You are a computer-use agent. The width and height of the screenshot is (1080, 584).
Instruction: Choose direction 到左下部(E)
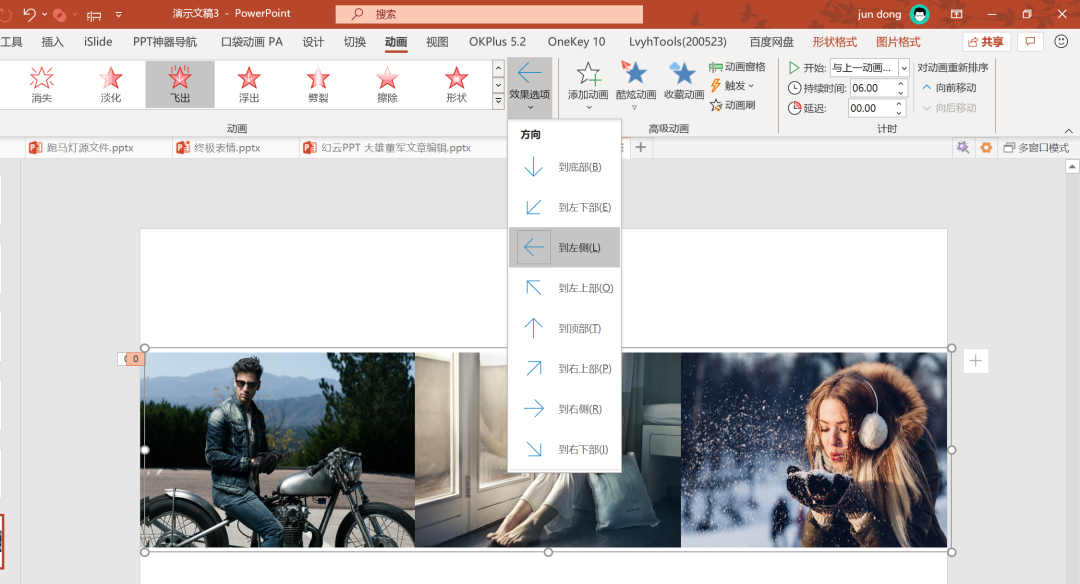(x=564, y=207)
